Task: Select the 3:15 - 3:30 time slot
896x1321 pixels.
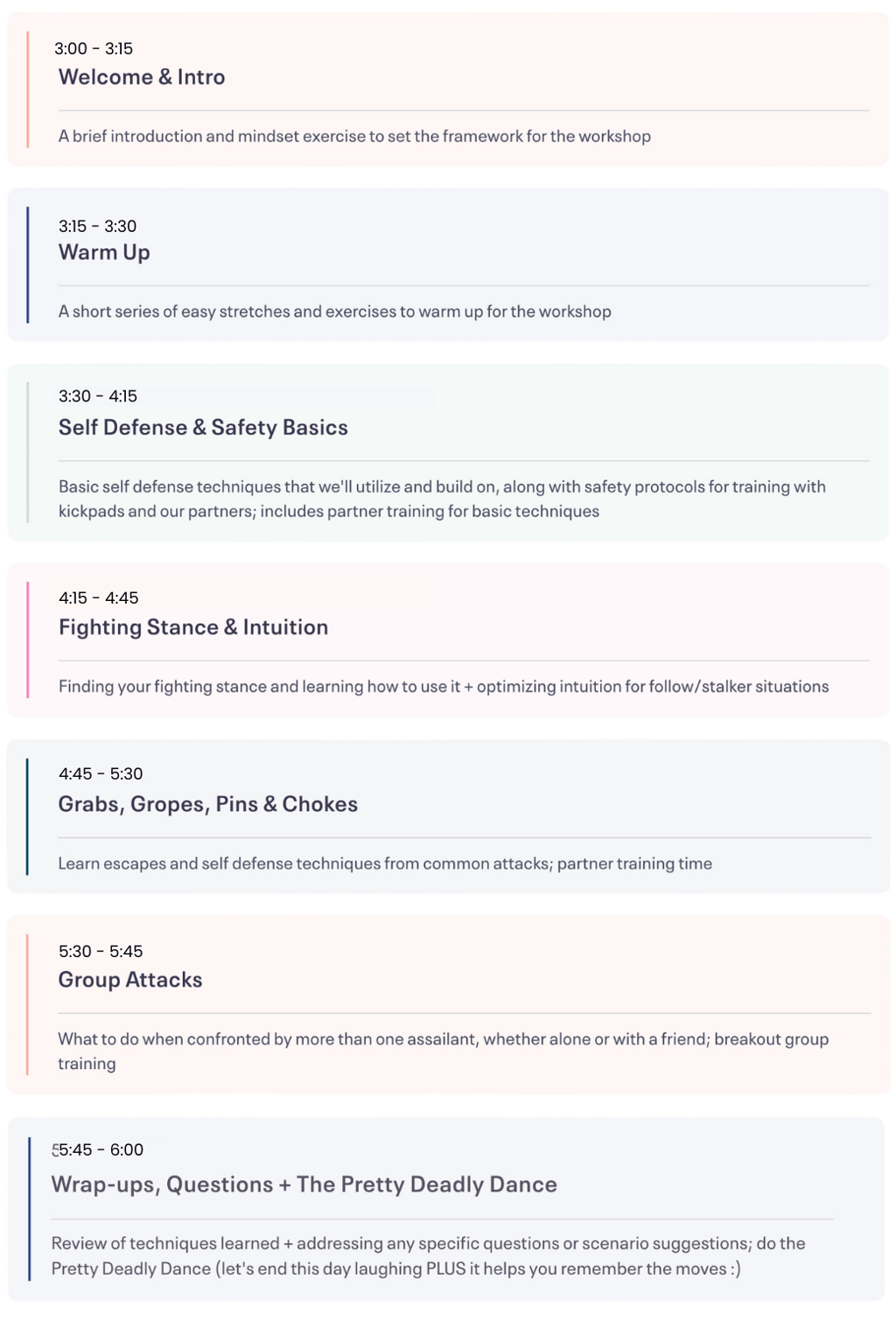Action: pyautogui.click(x=97, y=227)
